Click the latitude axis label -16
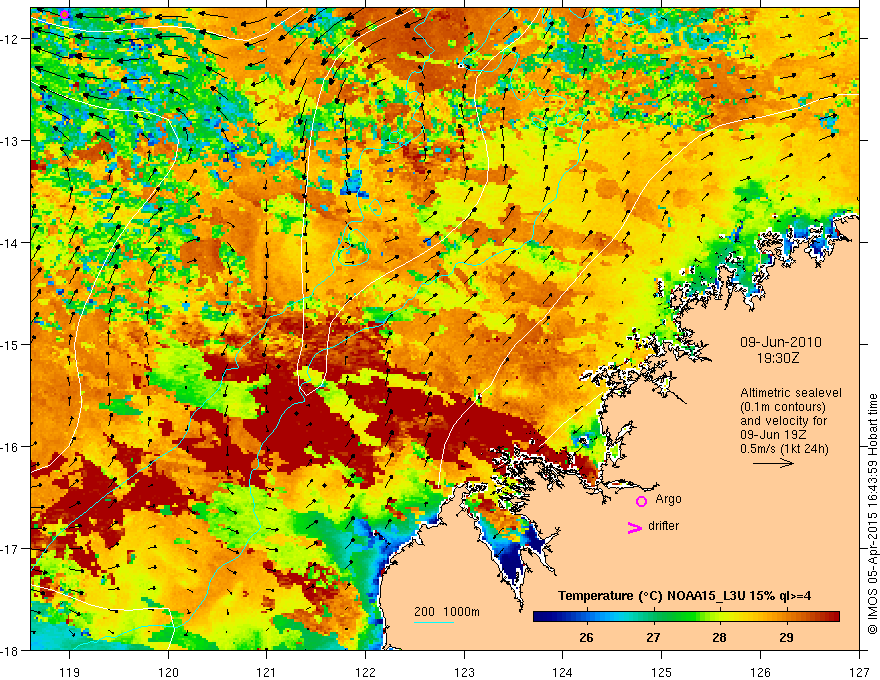 tap(11, 447)
